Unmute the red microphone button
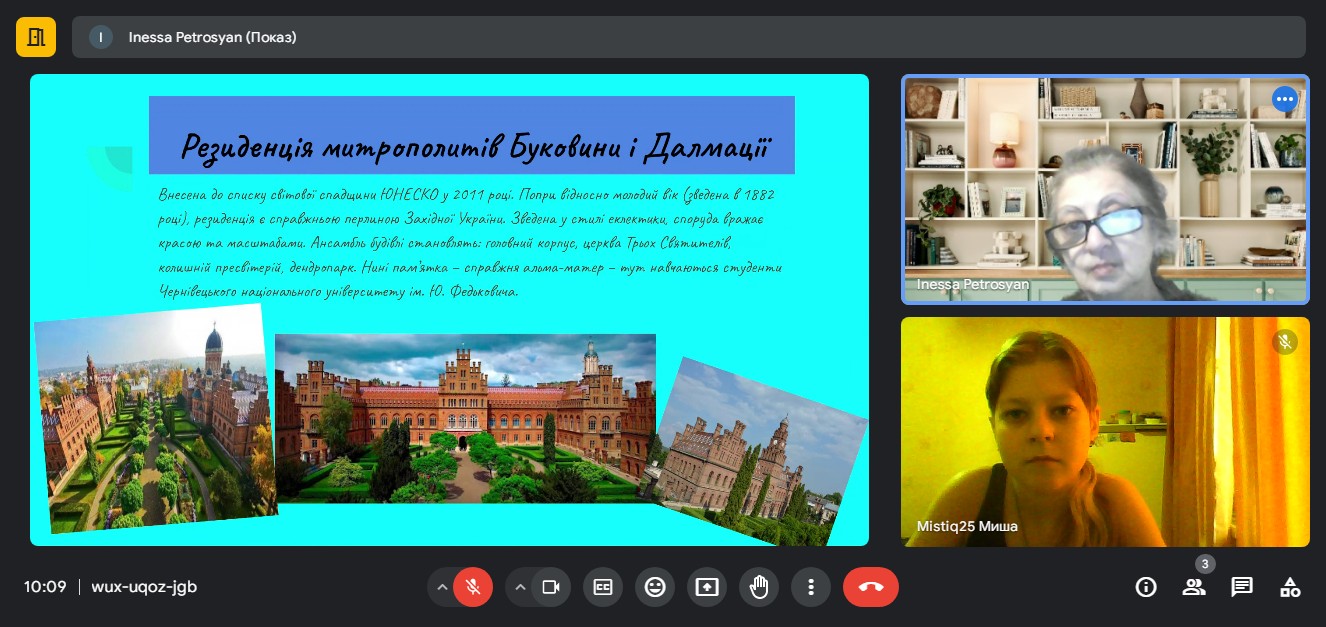The height and width of the screenshot is (627, 1326). coord(473,587)
